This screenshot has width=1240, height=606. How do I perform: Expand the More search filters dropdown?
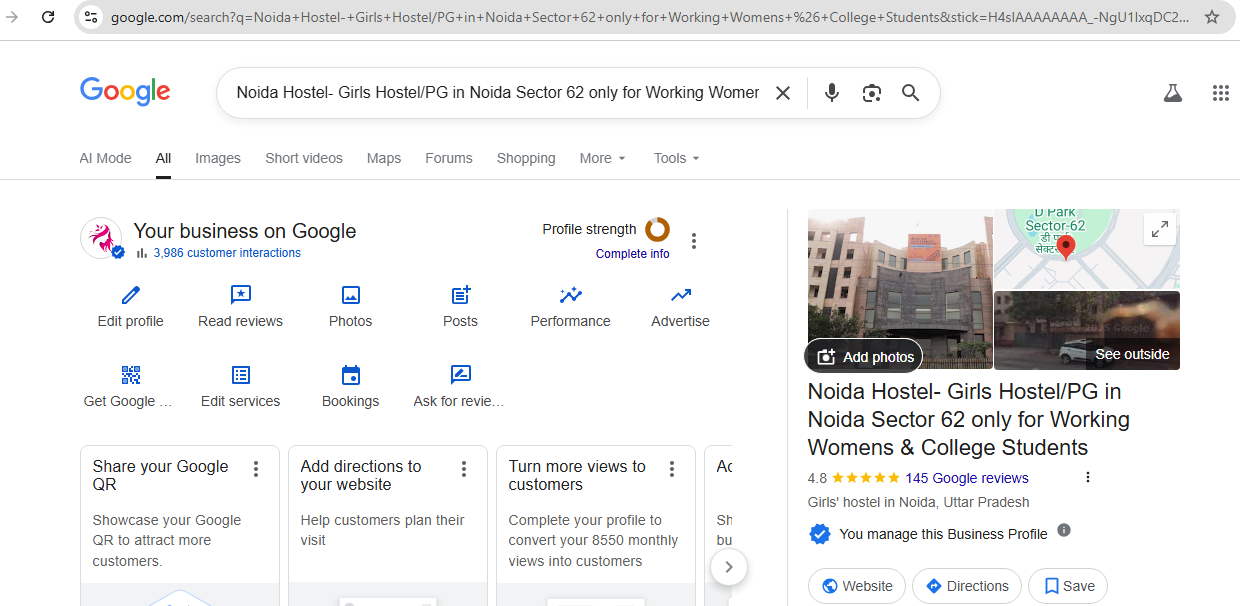click(602, 158)
